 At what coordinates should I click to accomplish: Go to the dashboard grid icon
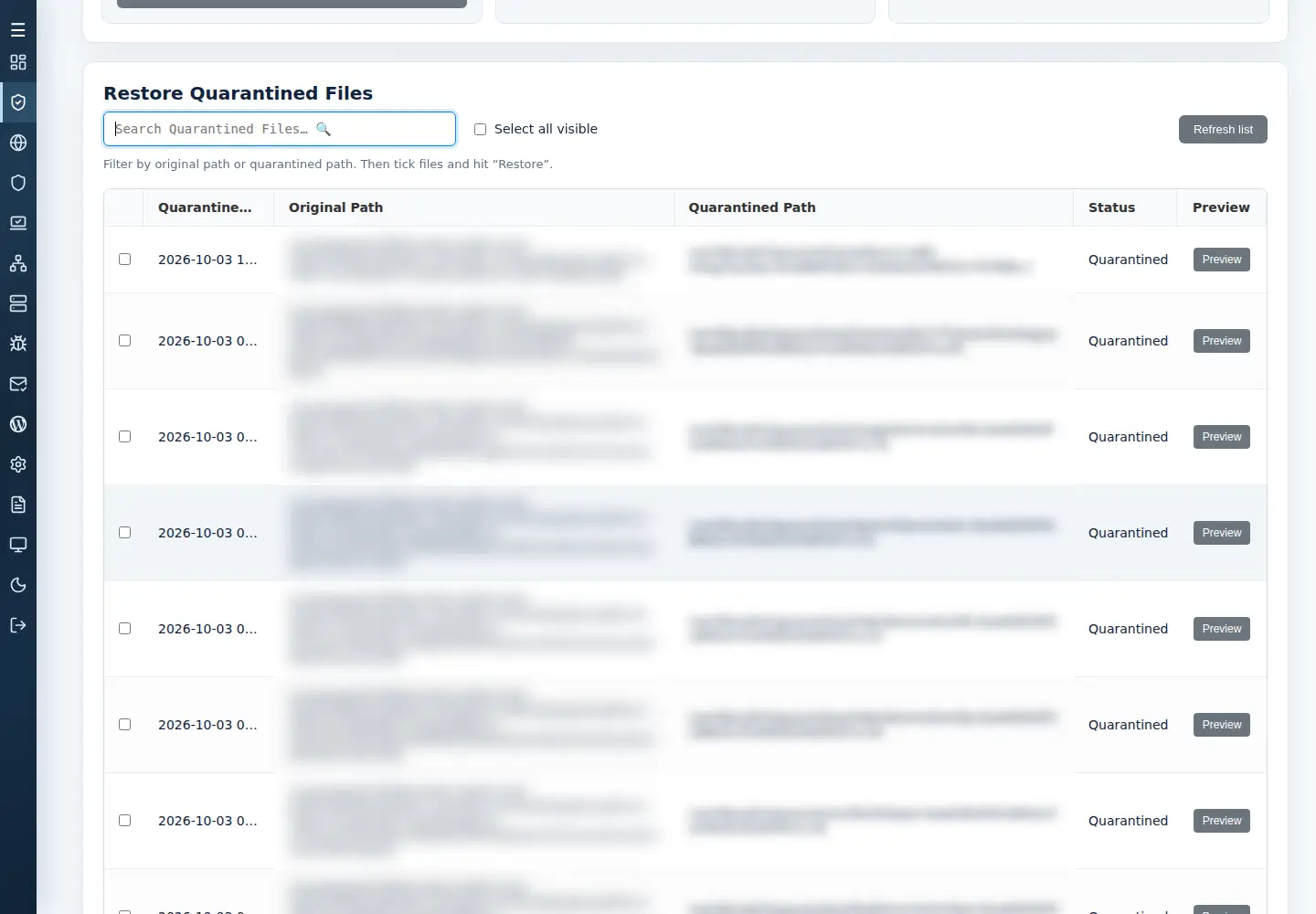(x=18, y=62)
